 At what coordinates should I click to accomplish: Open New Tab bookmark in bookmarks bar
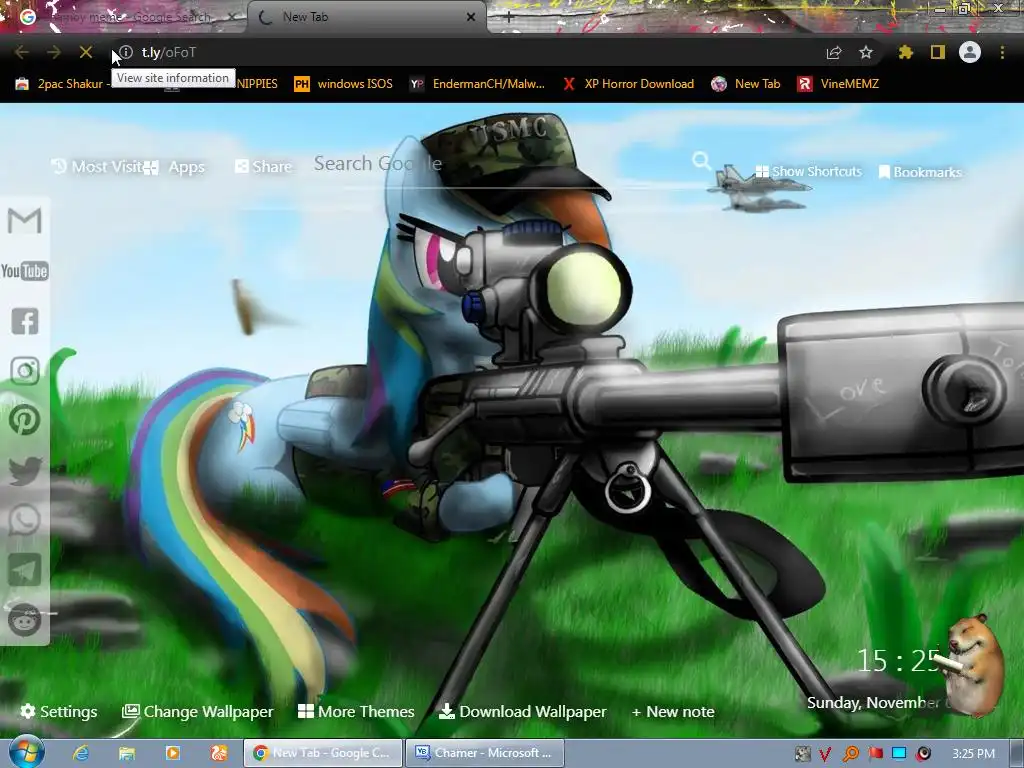(x=746, y=84)
